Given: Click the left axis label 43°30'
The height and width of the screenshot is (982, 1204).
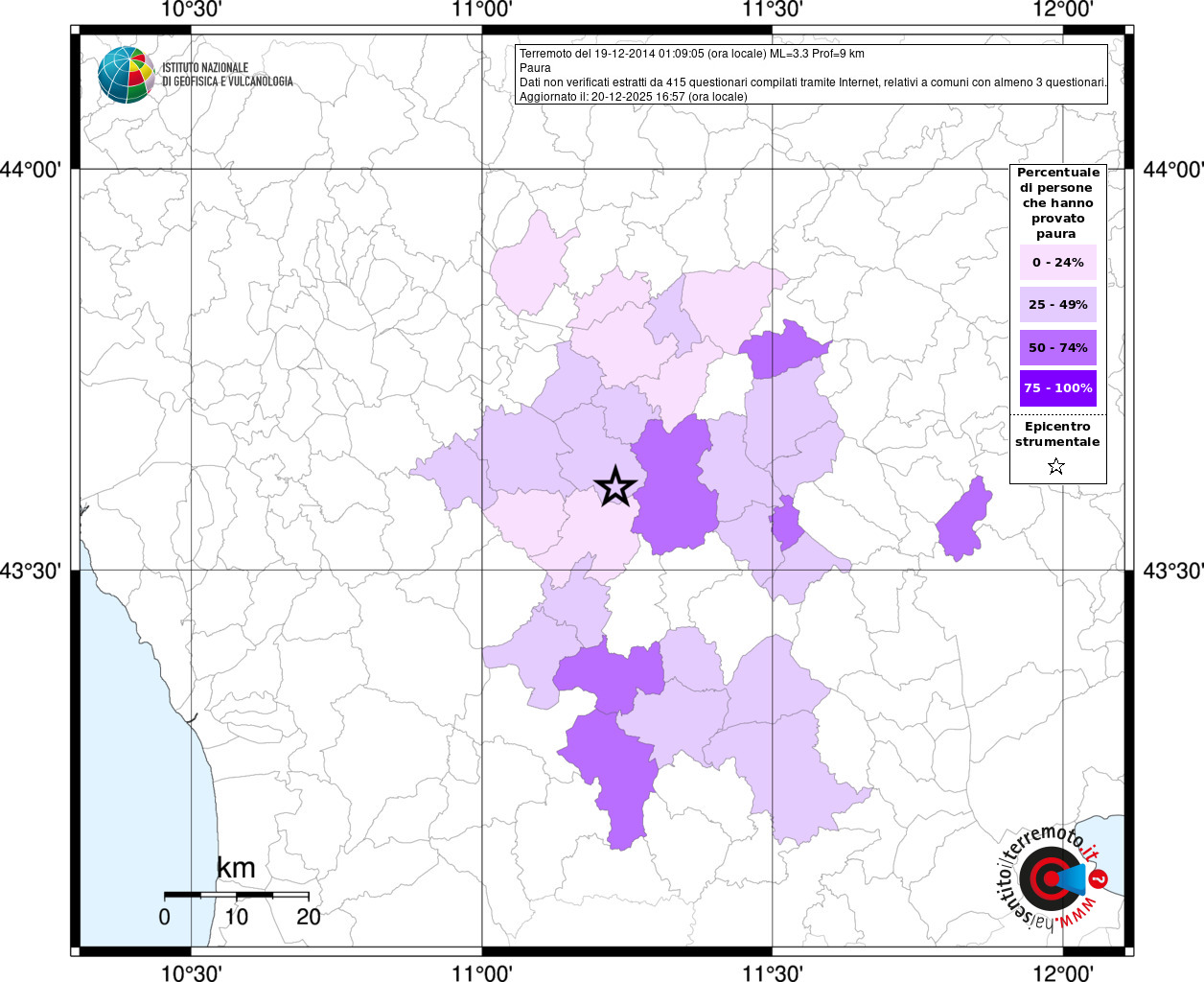Looking at the screenshot, I should pyautogui.click(x=31, y=571).
